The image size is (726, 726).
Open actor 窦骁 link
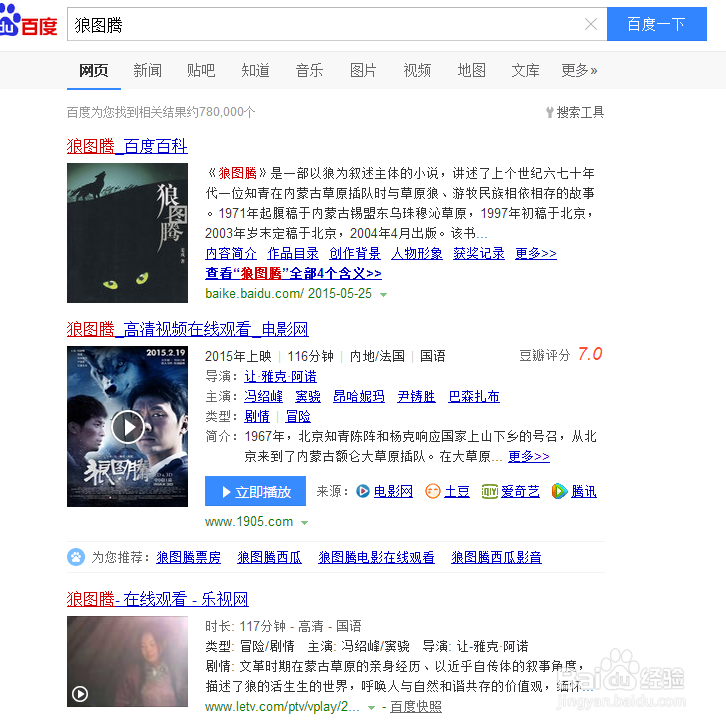(308, 396)
